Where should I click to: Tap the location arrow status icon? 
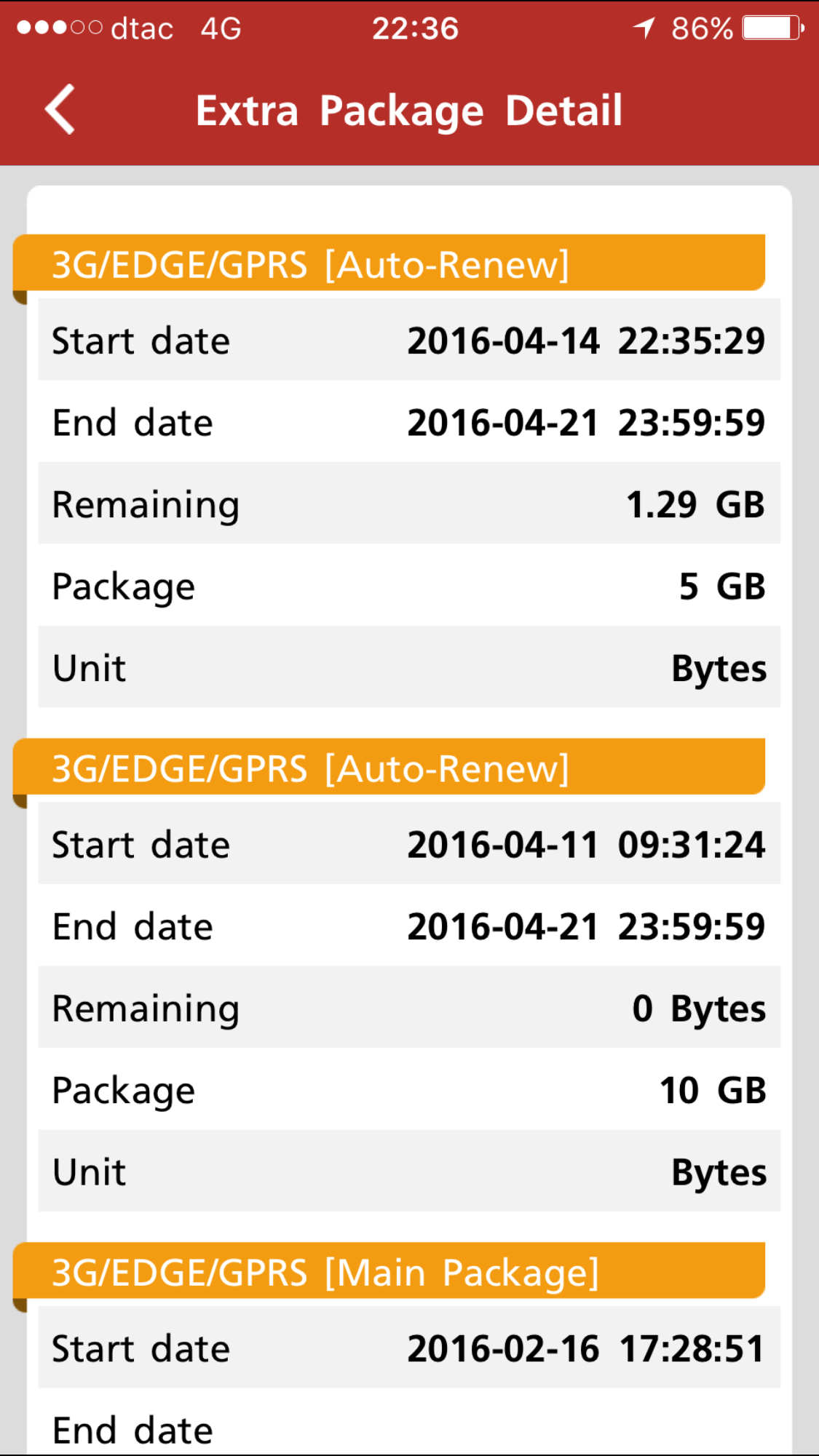(x=644, y=29)
